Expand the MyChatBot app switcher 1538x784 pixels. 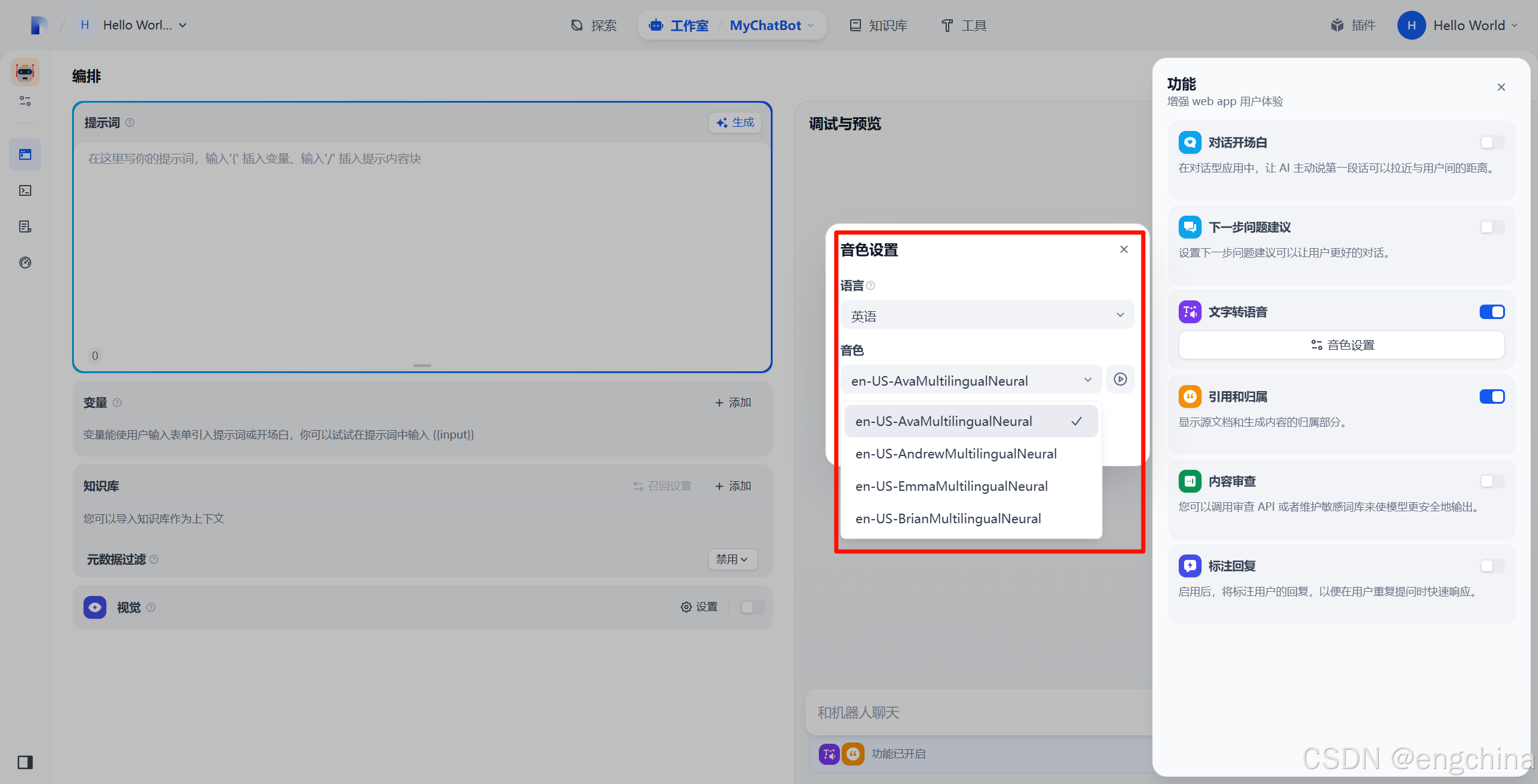point(771,25)
